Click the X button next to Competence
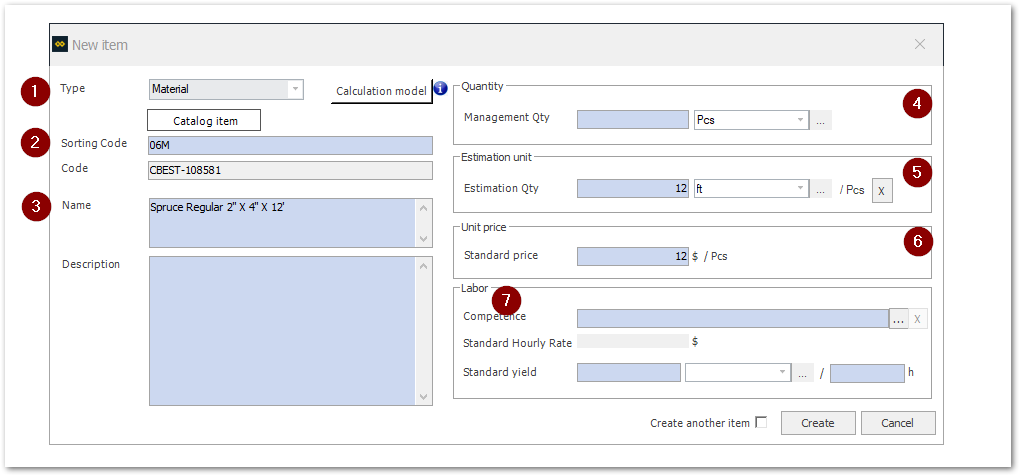1020x476 pixels. (919, 318)
